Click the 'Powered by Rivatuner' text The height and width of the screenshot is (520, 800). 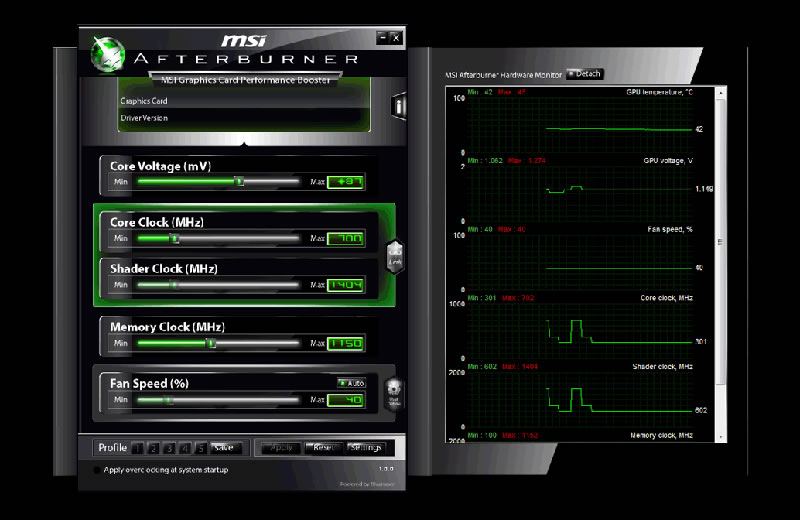coord(367,484)
